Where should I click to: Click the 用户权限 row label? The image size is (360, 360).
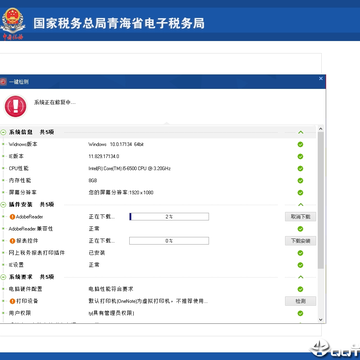[x=20, y=313]
